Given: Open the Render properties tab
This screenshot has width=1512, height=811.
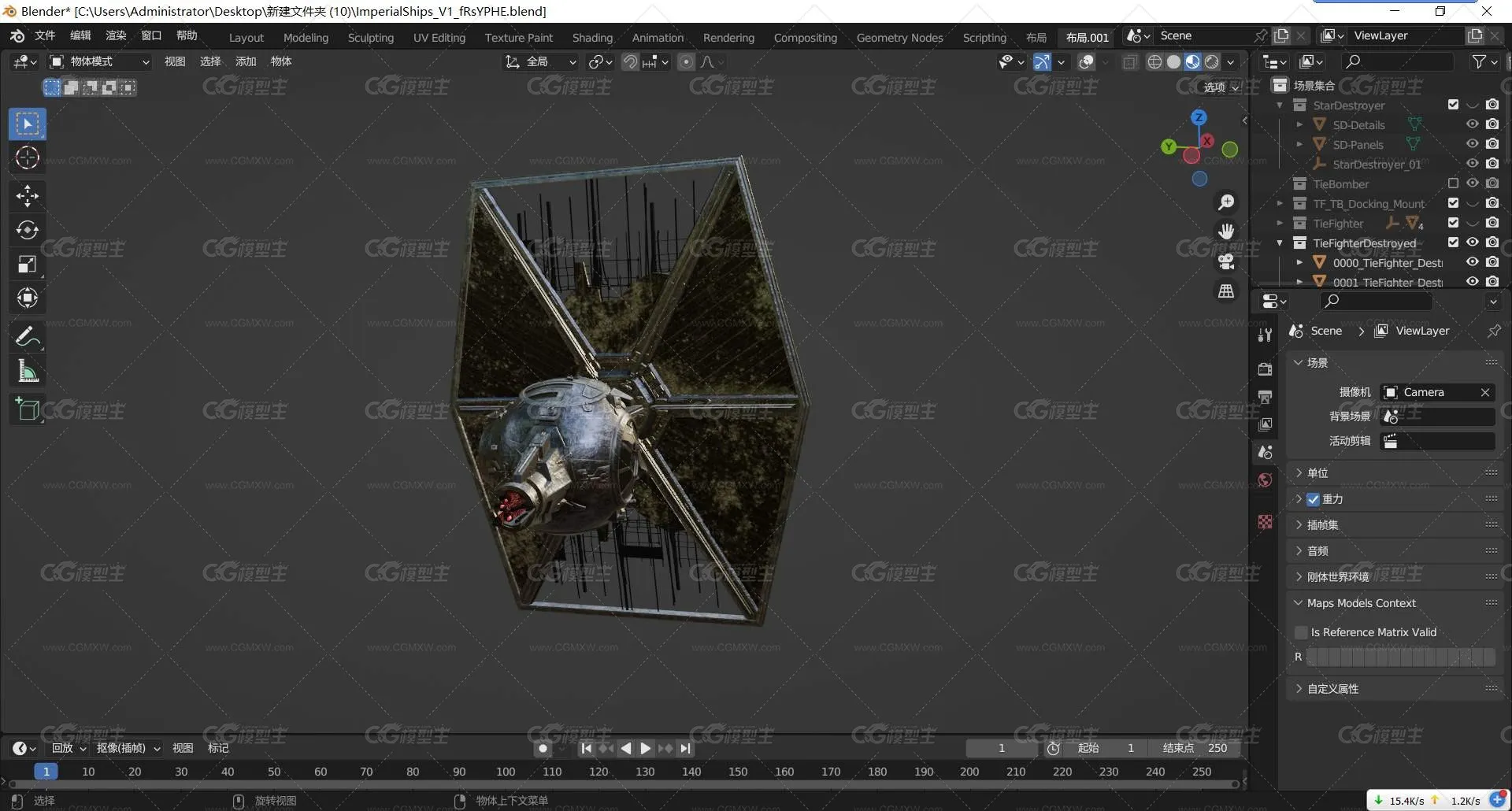Looking at the screenshot, I should 1265,369.
